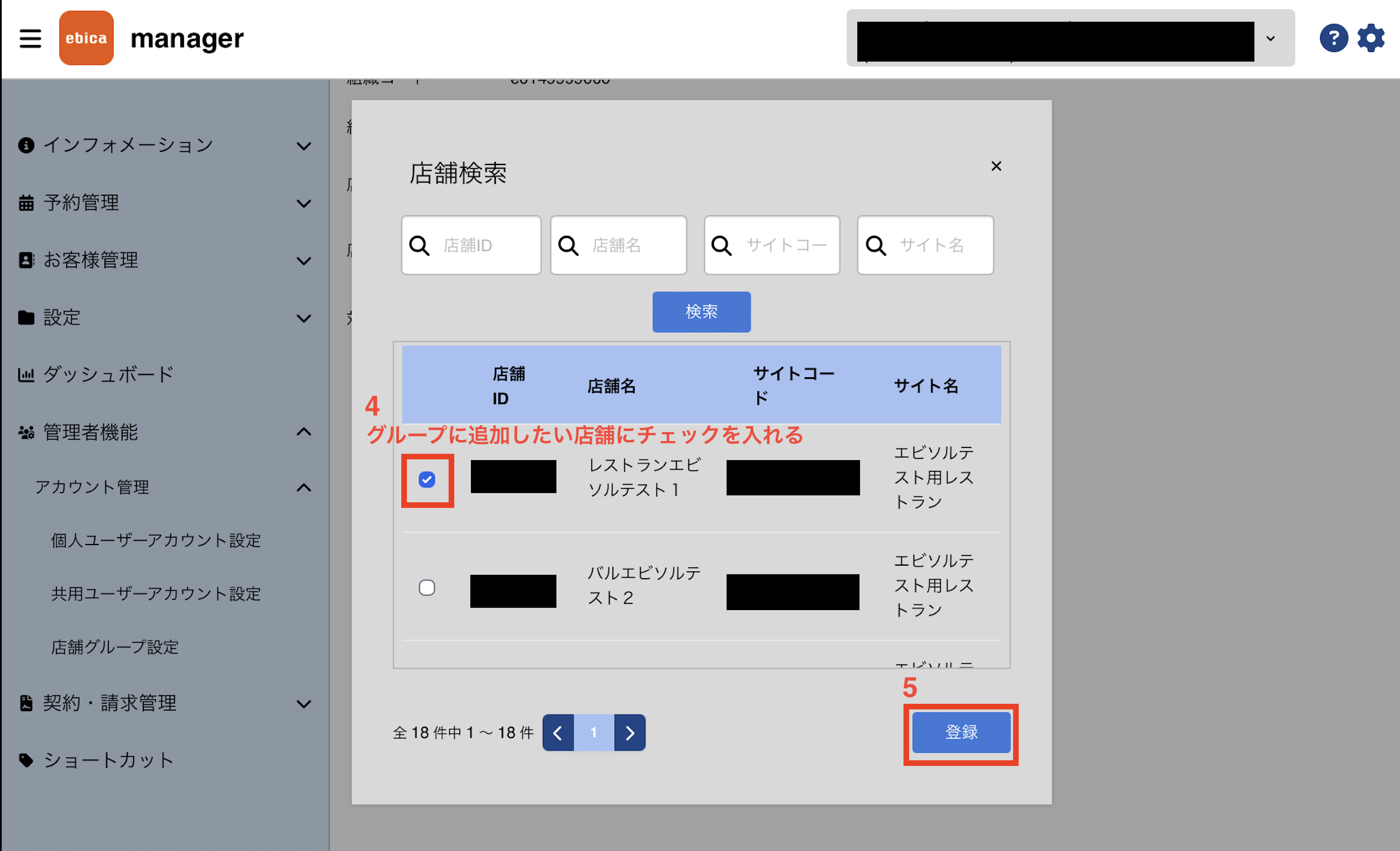Go to the next results page
Screen dimensions: 1400x851
click(x=630, y=733)
